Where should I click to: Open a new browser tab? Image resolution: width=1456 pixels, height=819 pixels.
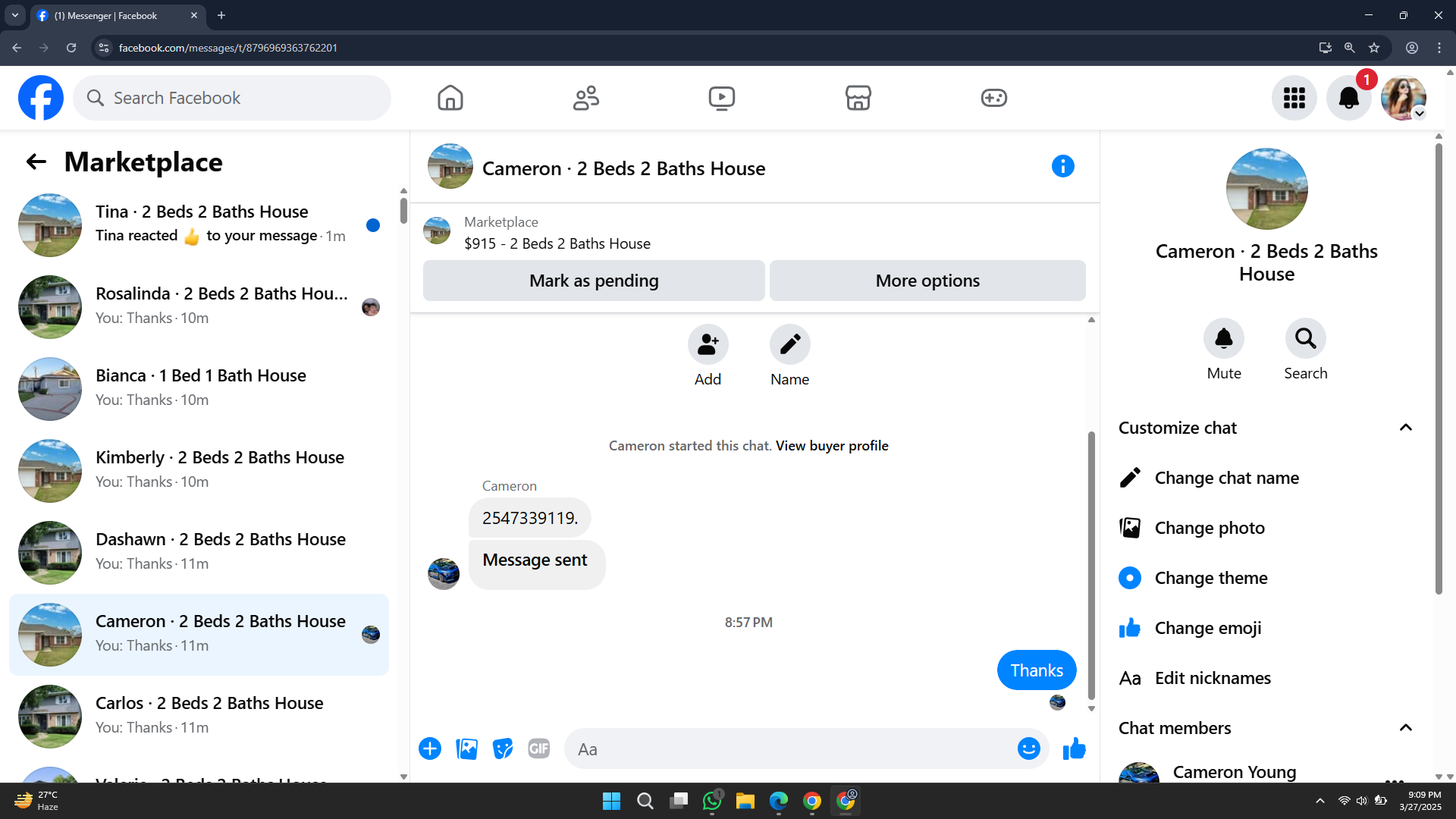tap(221, 15)
